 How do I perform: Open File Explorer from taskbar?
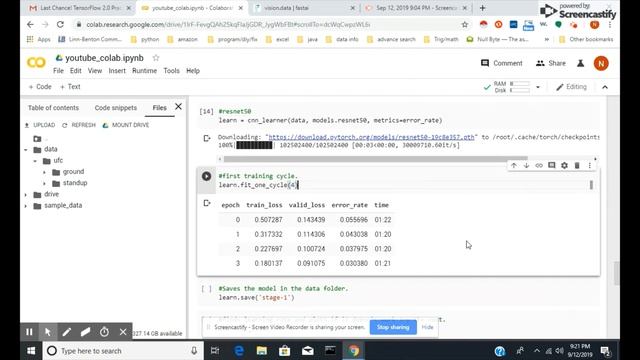262,351
